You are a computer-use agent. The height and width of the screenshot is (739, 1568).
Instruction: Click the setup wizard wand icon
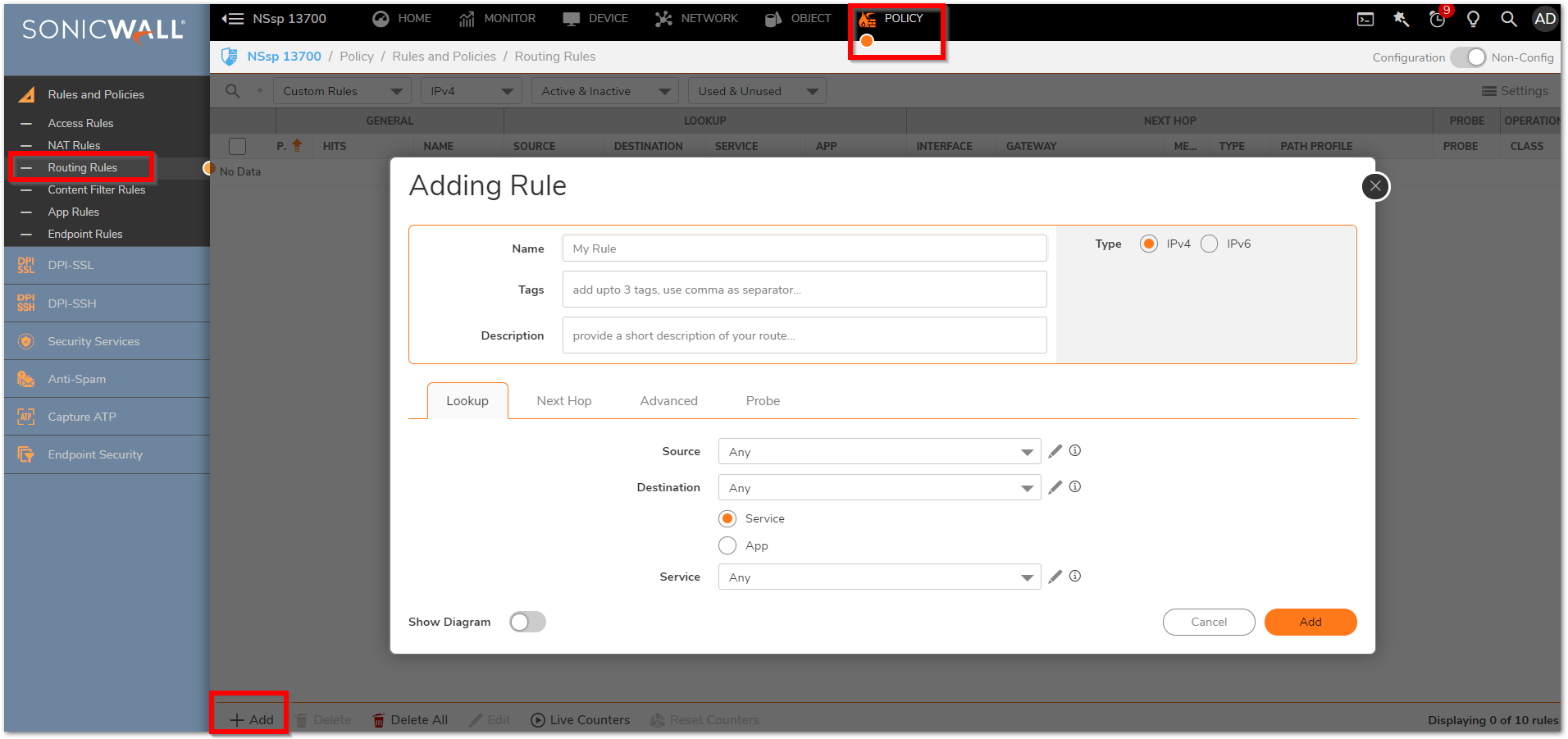(1402, 19)
